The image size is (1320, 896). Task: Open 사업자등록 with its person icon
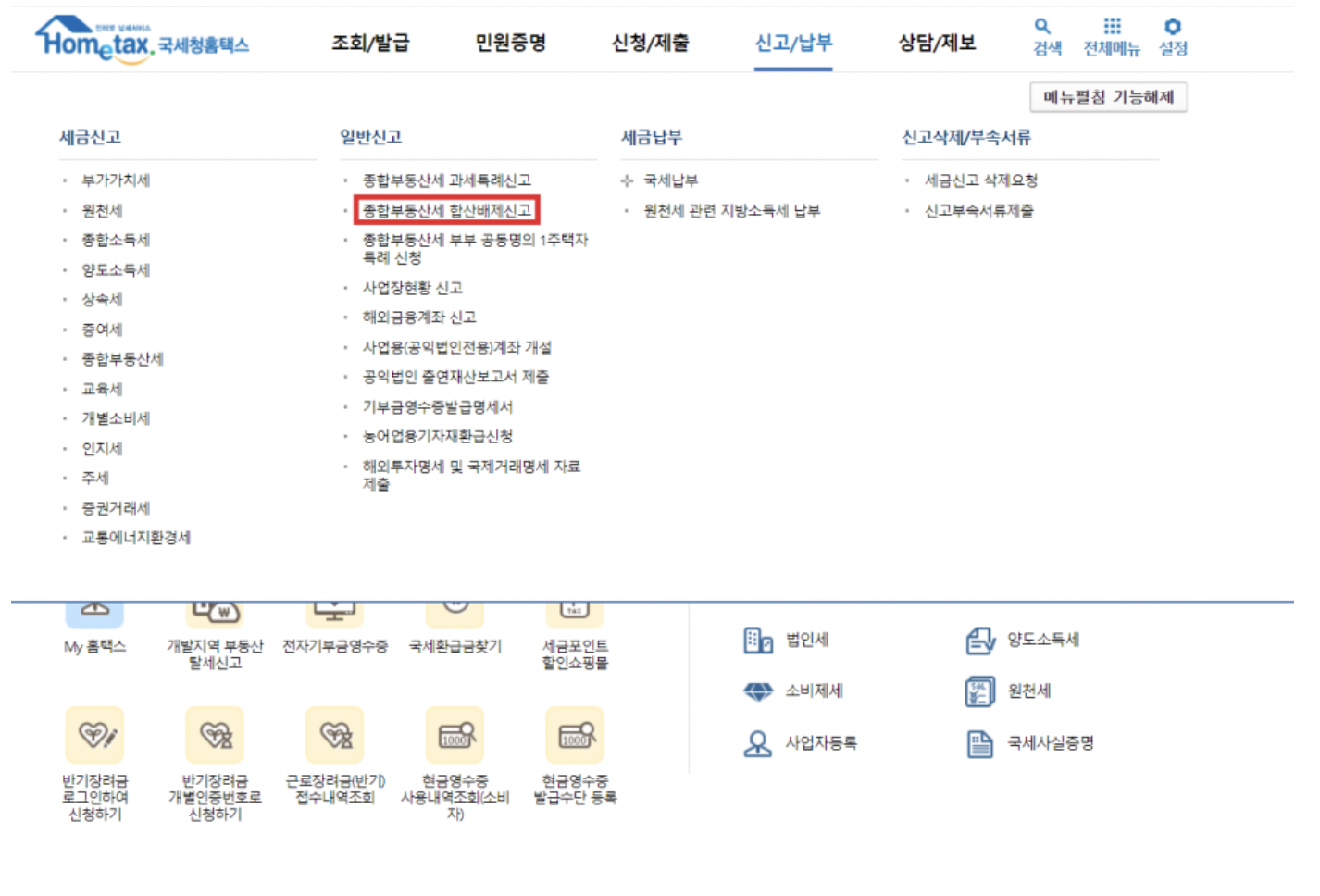click(x=759, y=740)
